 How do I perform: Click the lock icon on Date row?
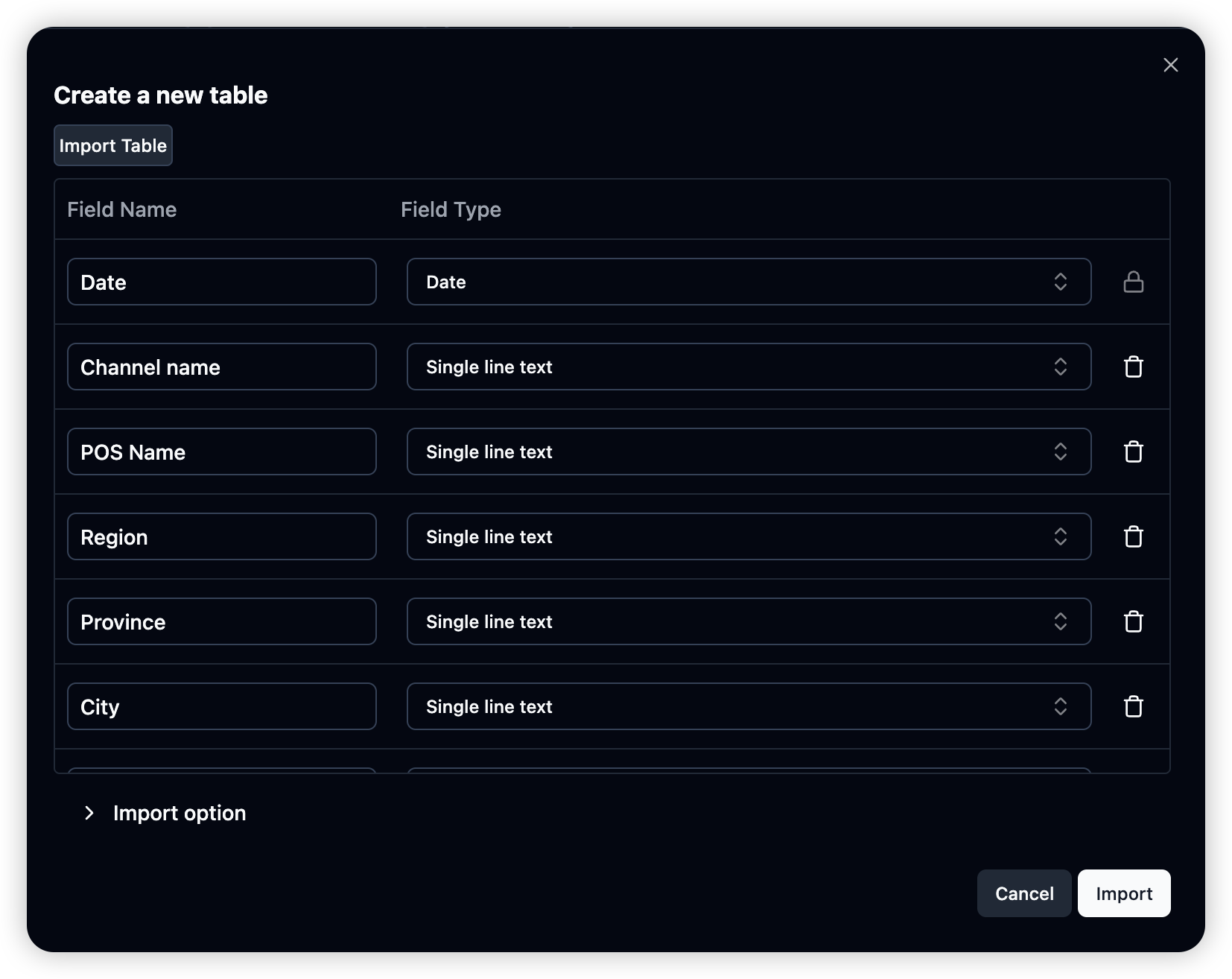click(1133, 282)
